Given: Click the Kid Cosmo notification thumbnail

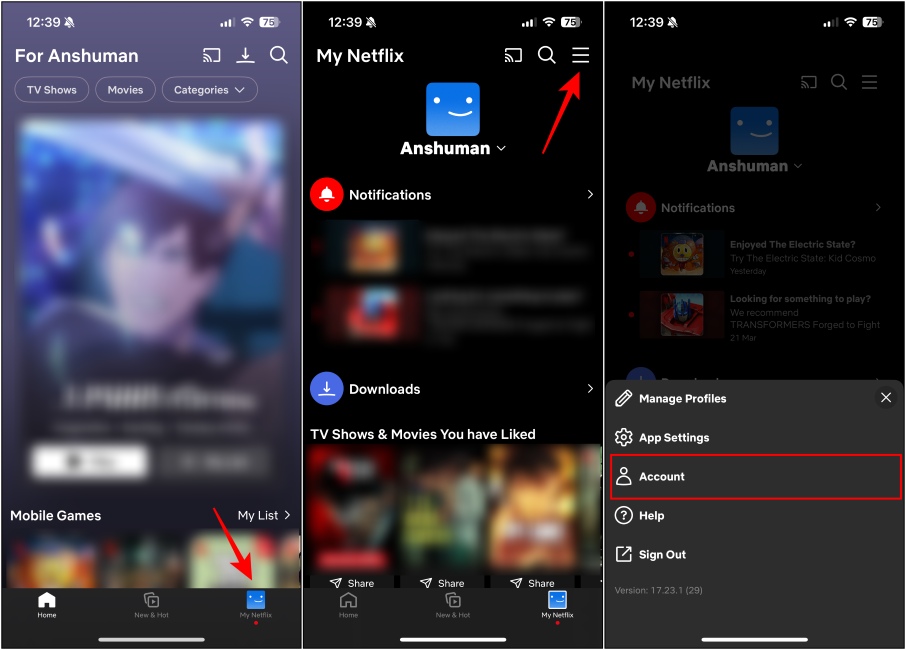Looking at the screenshot, I should [x=684, y=254].
